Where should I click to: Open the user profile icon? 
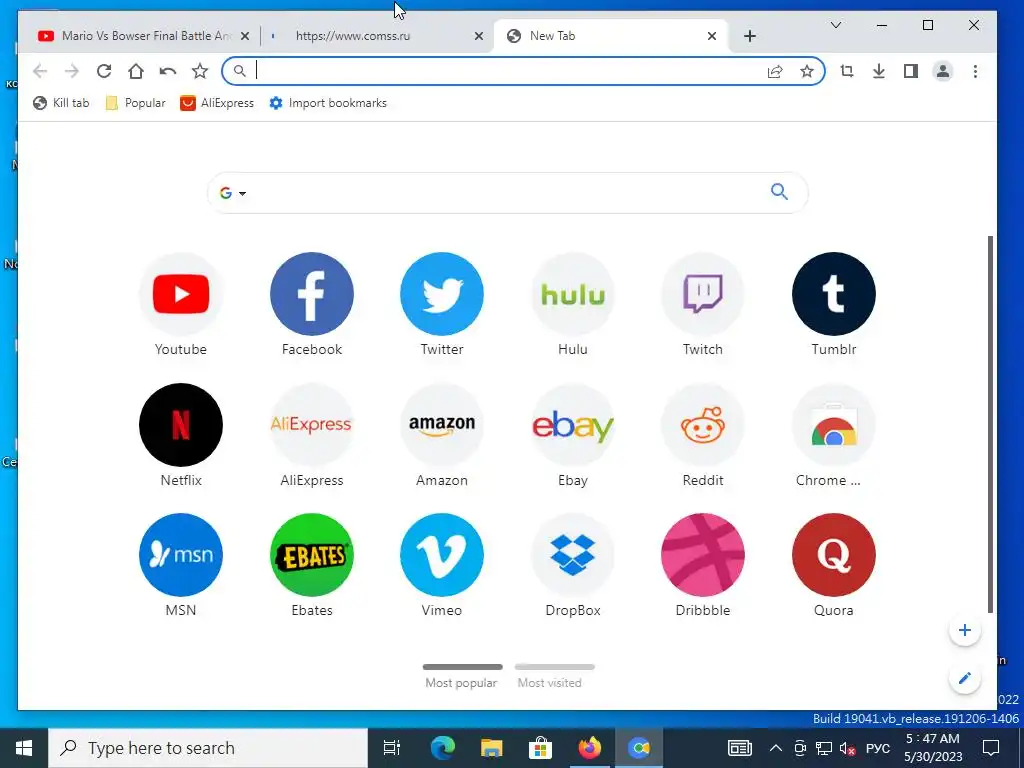point(943,71)
